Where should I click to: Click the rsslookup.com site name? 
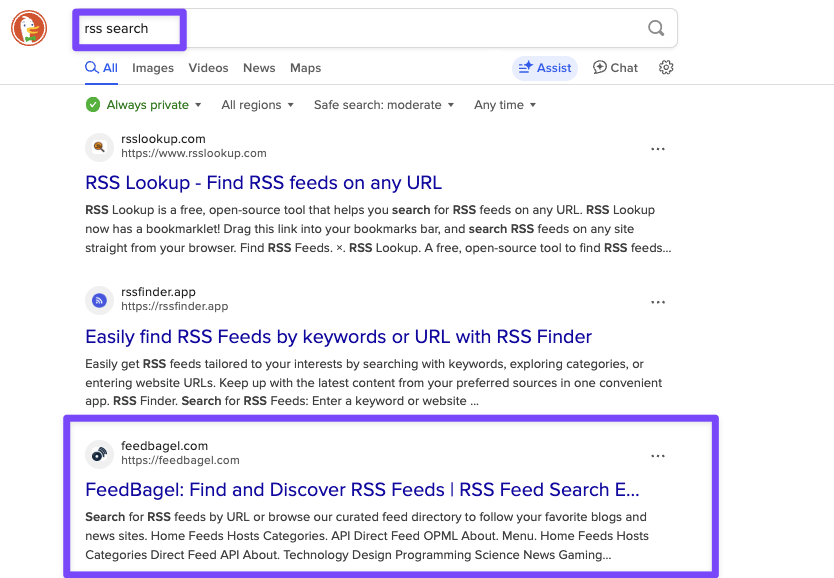click(x=163, y=139)
